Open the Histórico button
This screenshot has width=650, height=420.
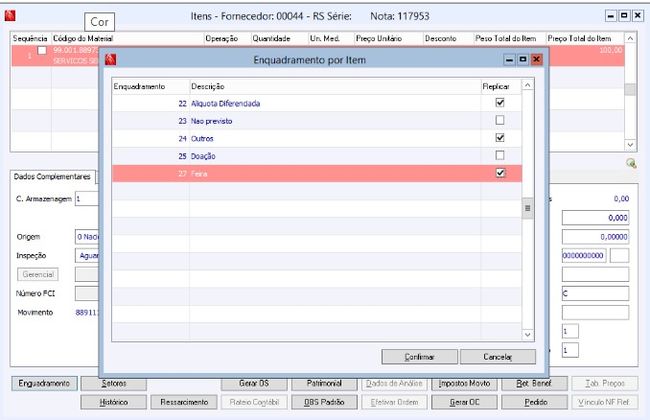click(x=114, y=402)
